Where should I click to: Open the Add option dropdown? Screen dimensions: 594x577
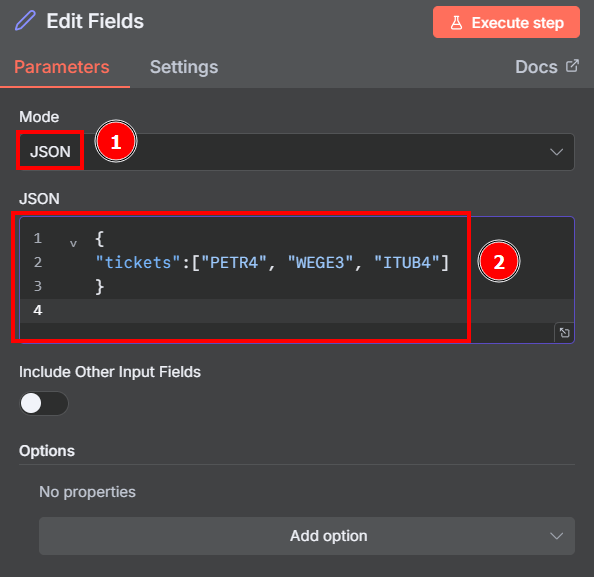click(307, 536)
